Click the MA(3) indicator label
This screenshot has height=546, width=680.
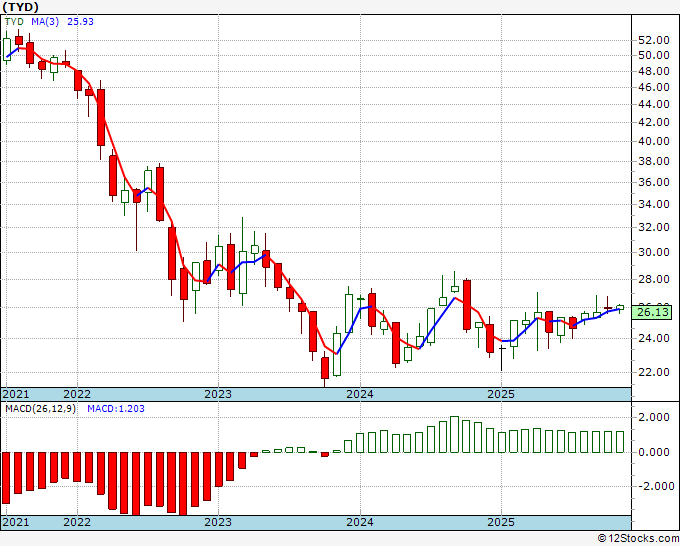coord(45,22)
